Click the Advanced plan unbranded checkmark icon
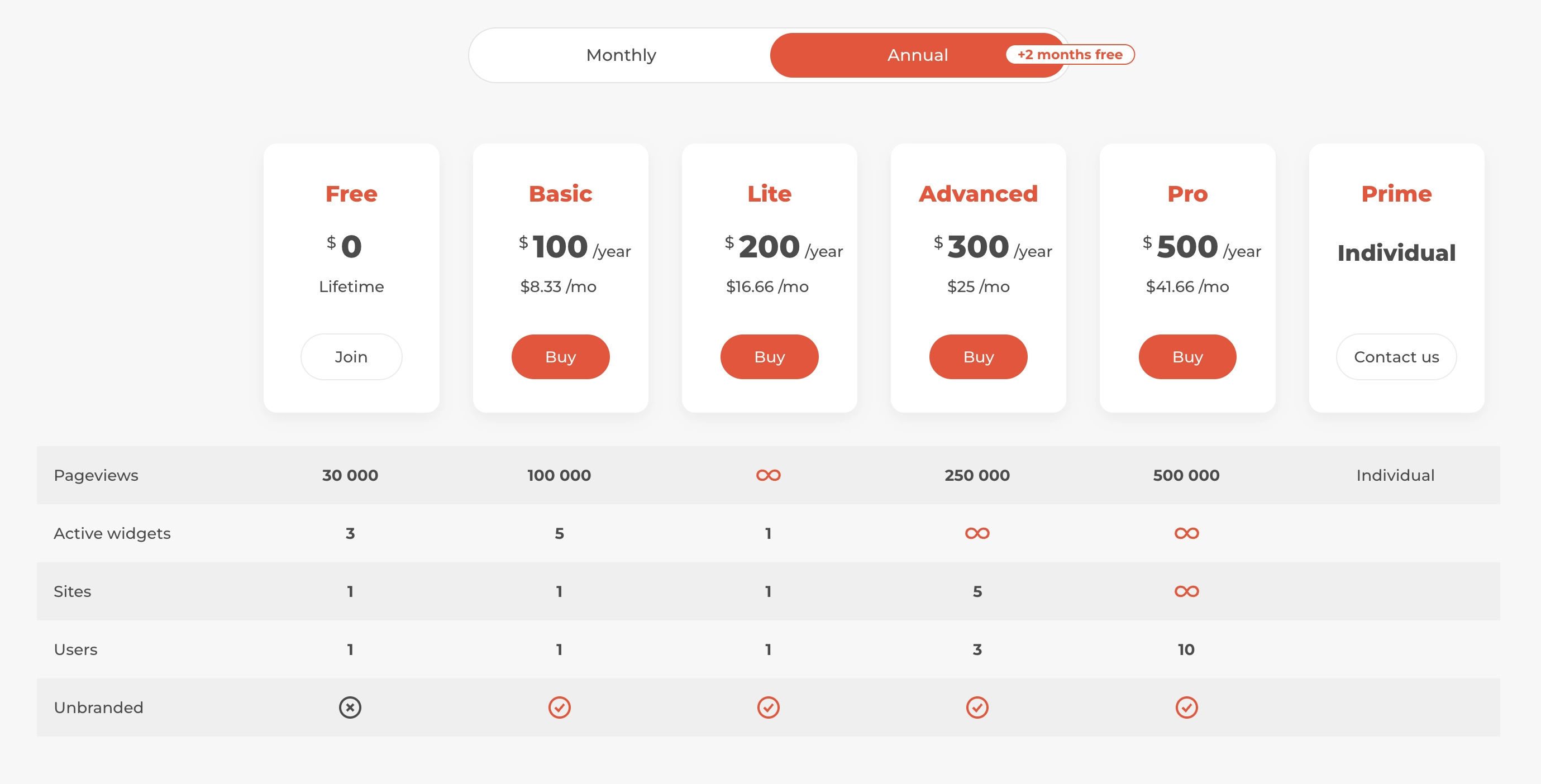This screenshot has width=1541, height=784. 977,707
